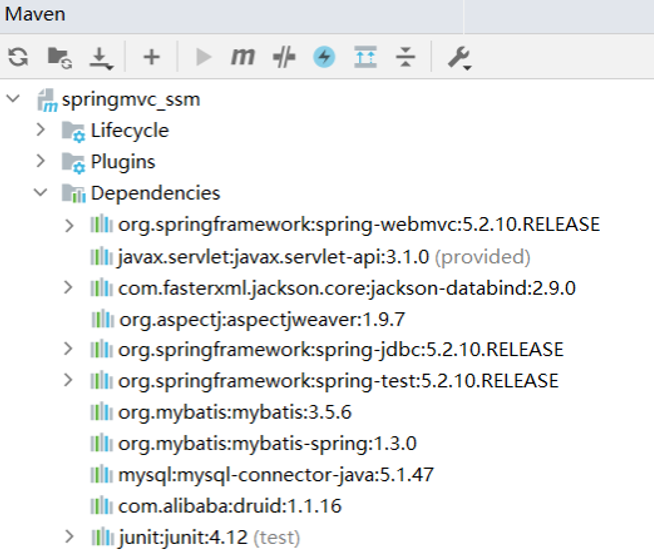The height and width of the screenshot is (557, 654).
Task: Expand junit:junit:4.12 dependency chevron
Action: [x=69, y=537]
